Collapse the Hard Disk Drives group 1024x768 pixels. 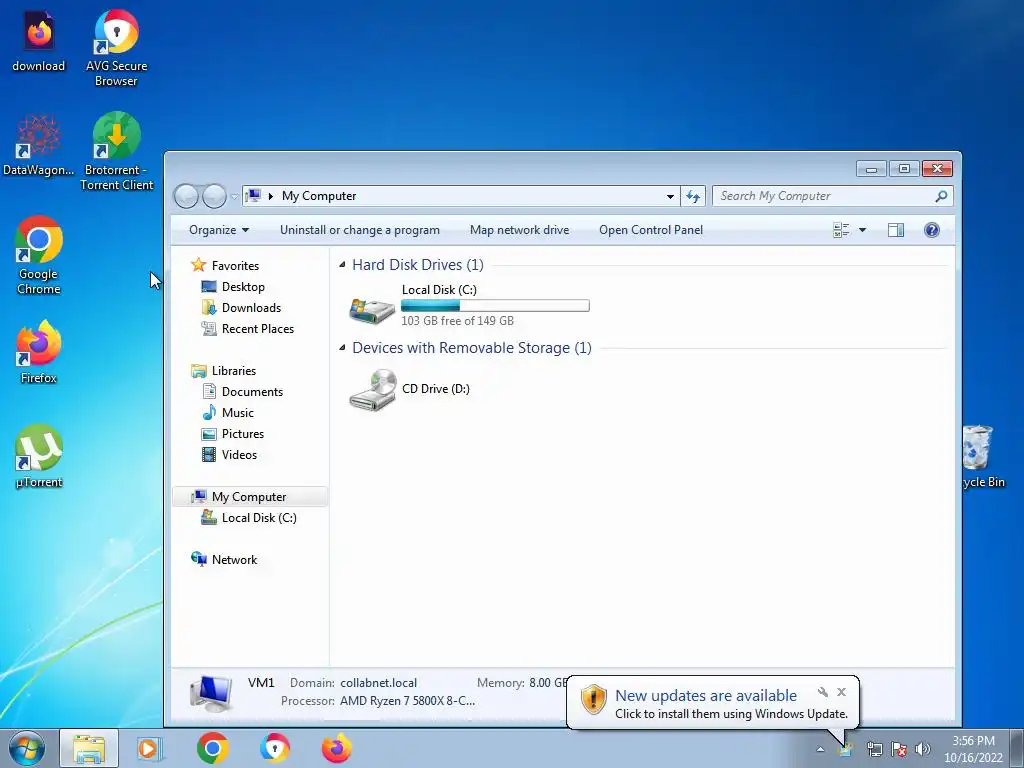[x=342, y=264]
